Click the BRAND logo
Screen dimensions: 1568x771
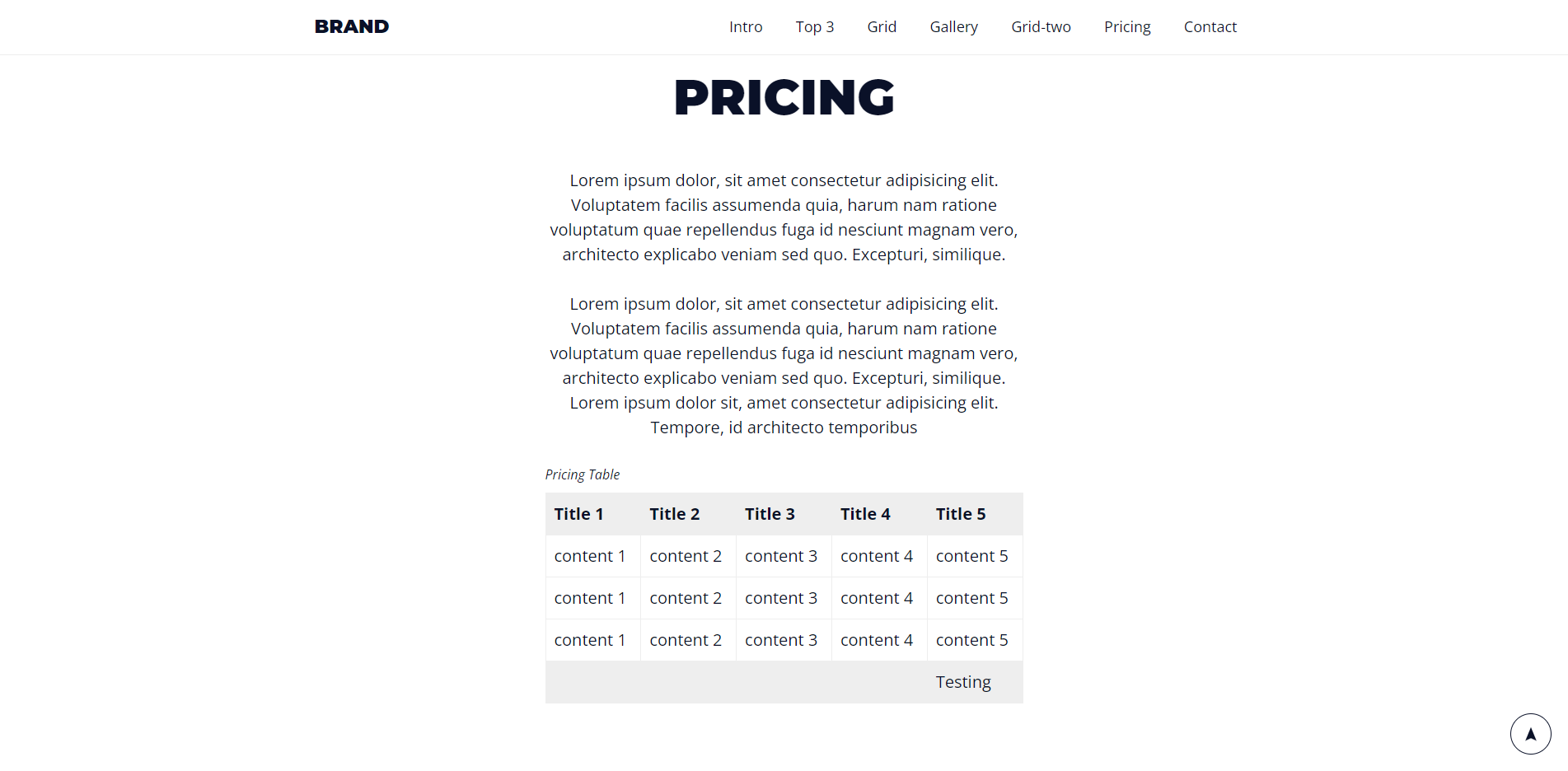[352, 26]
